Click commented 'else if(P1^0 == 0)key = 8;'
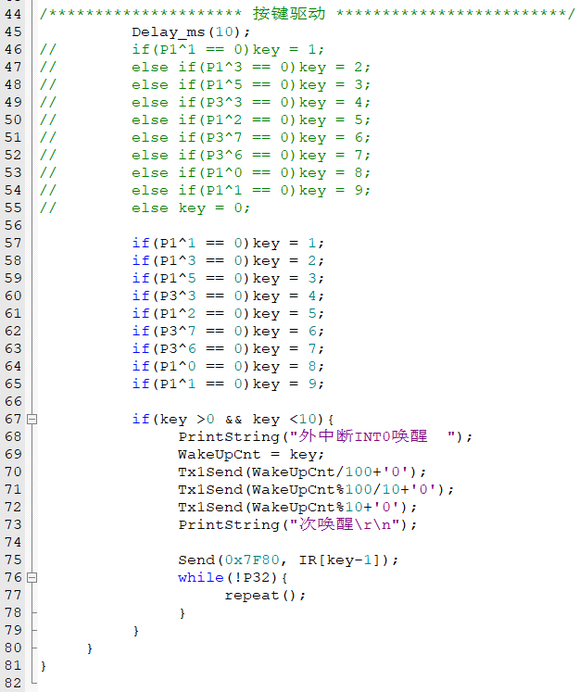The width and height of the screenshot is (580, 692). click(251, 173)
